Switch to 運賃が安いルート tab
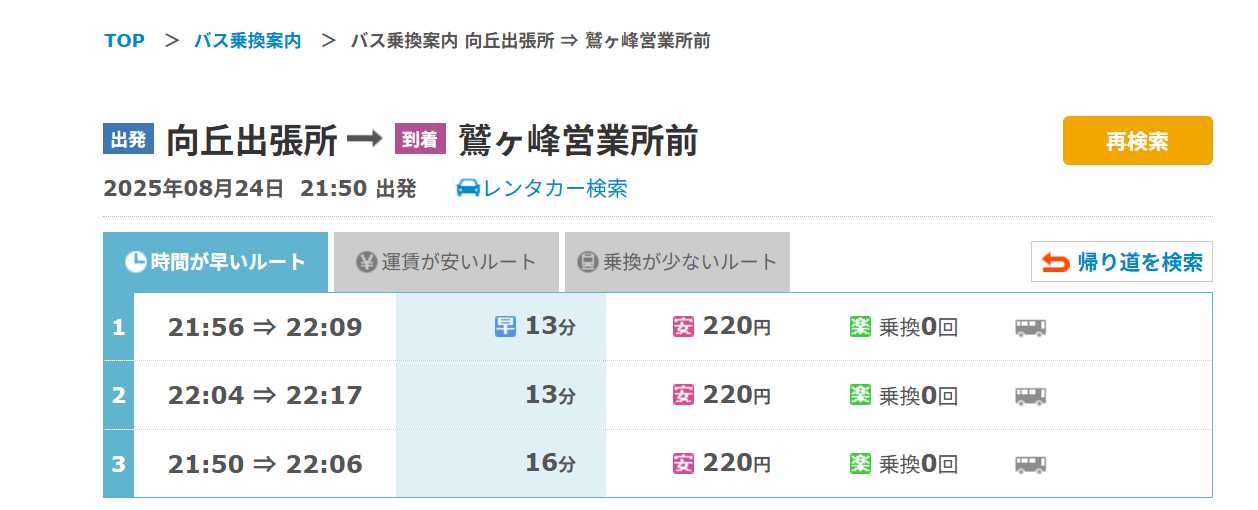Image resolution: width=1258 pixels, height=510 pixels. click(x=446, y=262)
